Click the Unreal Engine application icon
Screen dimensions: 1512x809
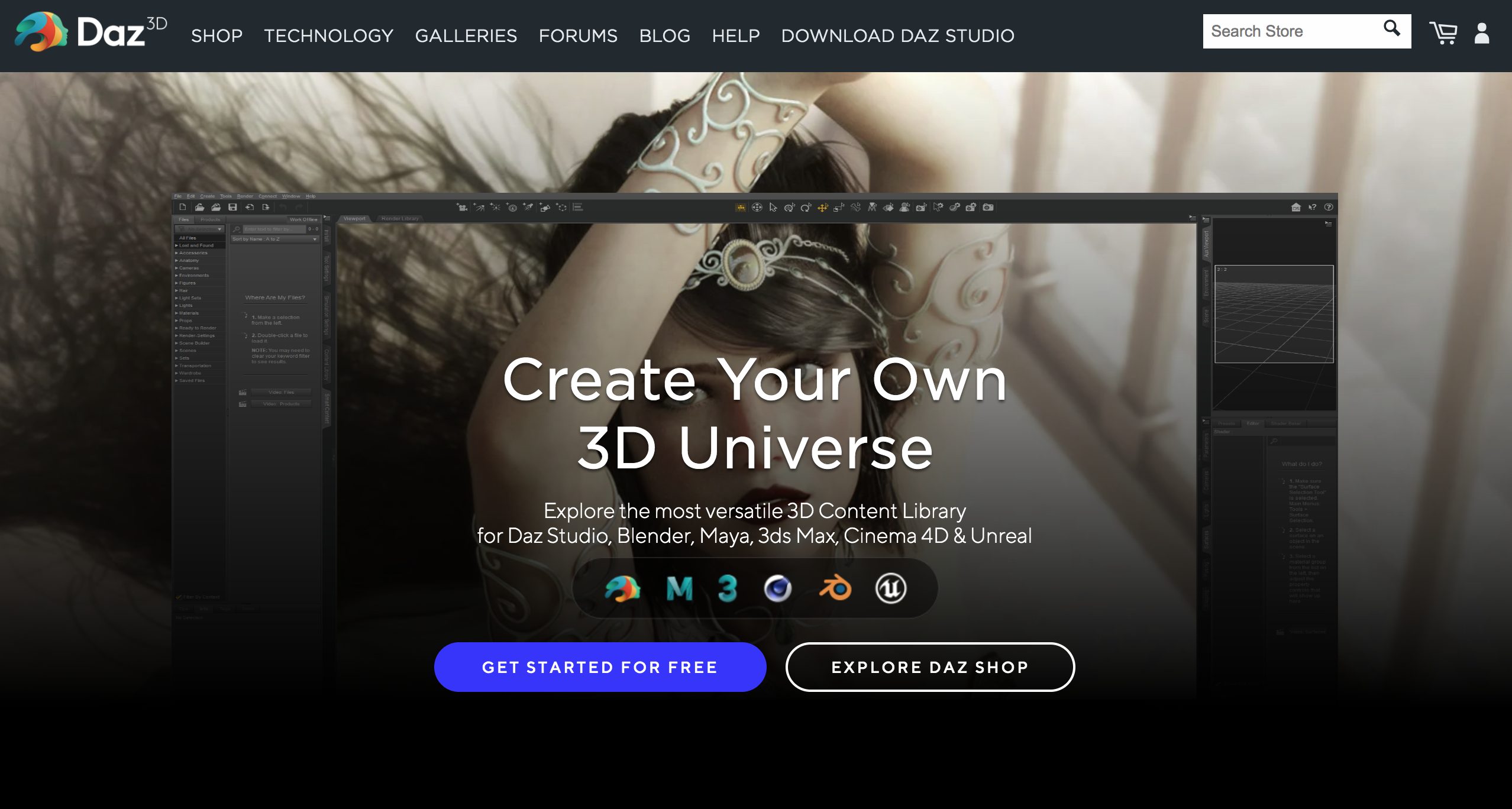(889, 588)
